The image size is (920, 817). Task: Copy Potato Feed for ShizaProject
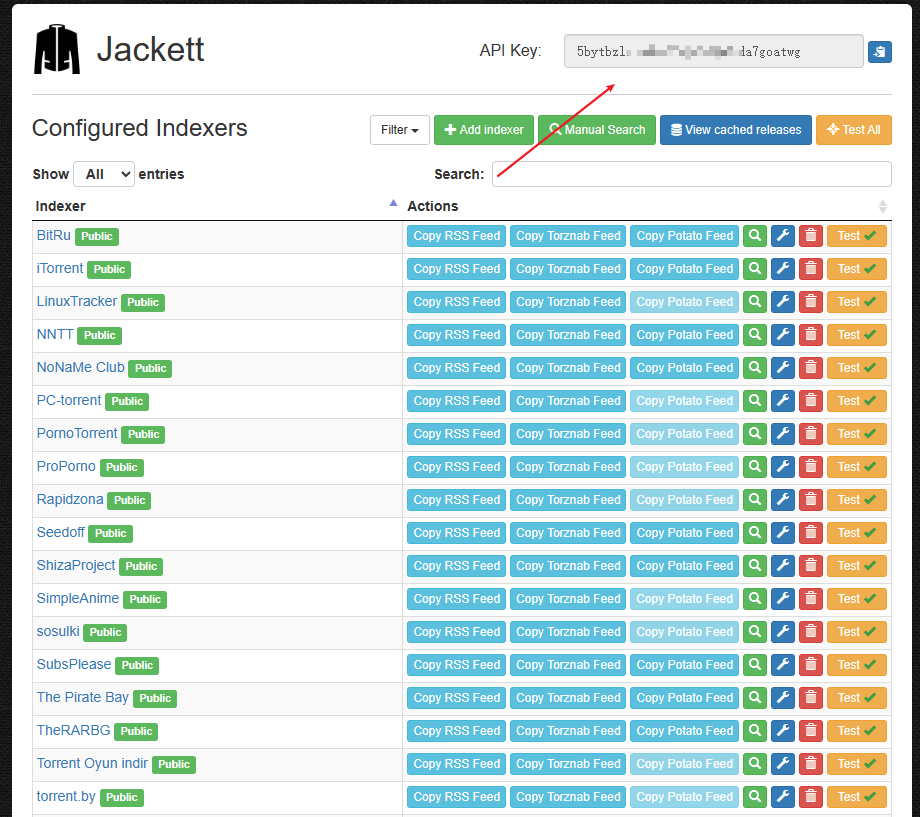pos(685,566)
